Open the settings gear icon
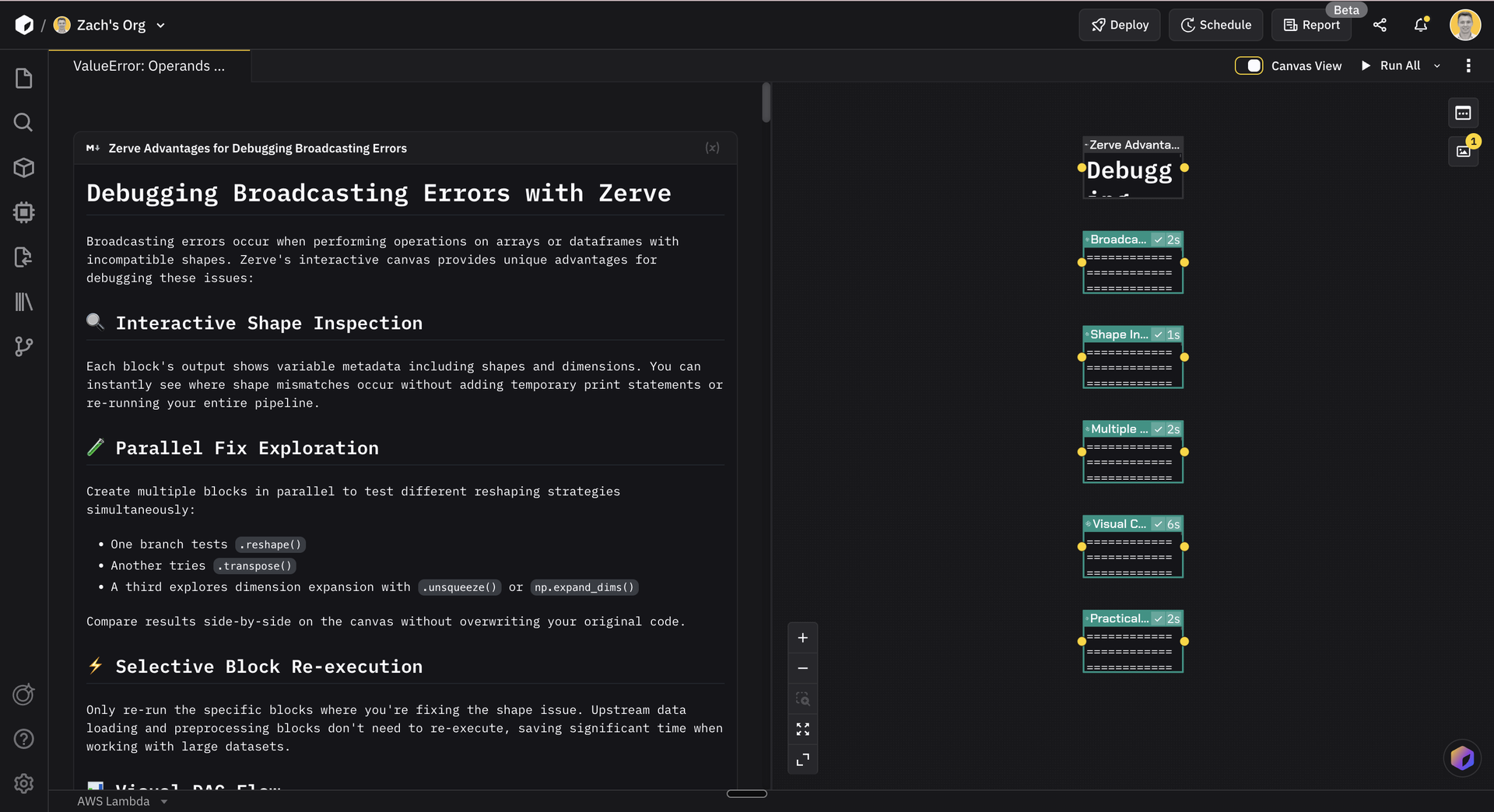Viewport: 1494px width, 812px height. click(24, 783)
